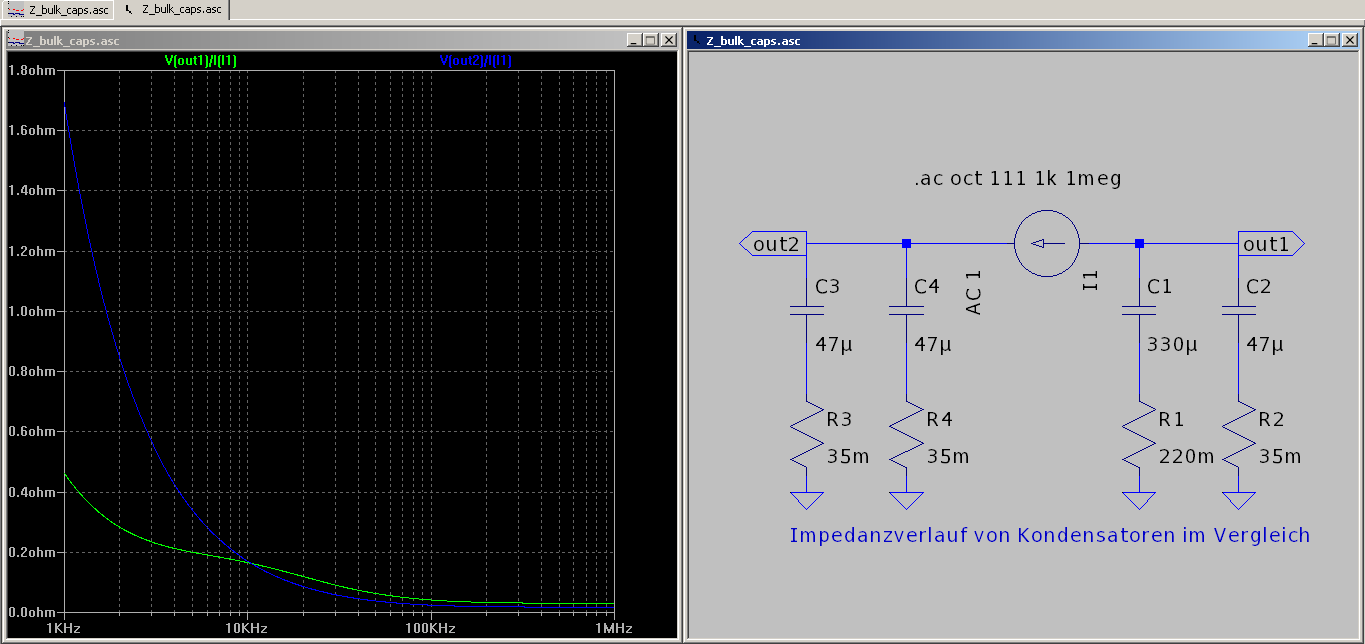Maximize the waveform plot window

point(650,40)
